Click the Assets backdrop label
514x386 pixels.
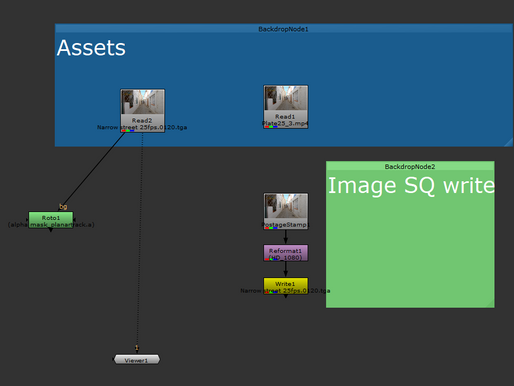pos(91,48)
